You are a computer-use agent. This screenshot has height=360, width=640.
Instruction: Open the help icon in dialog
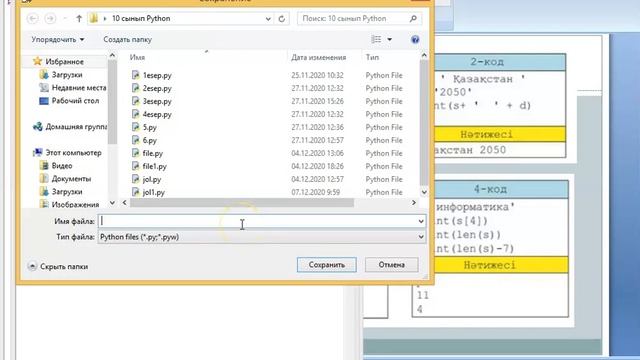coord(415,40)
